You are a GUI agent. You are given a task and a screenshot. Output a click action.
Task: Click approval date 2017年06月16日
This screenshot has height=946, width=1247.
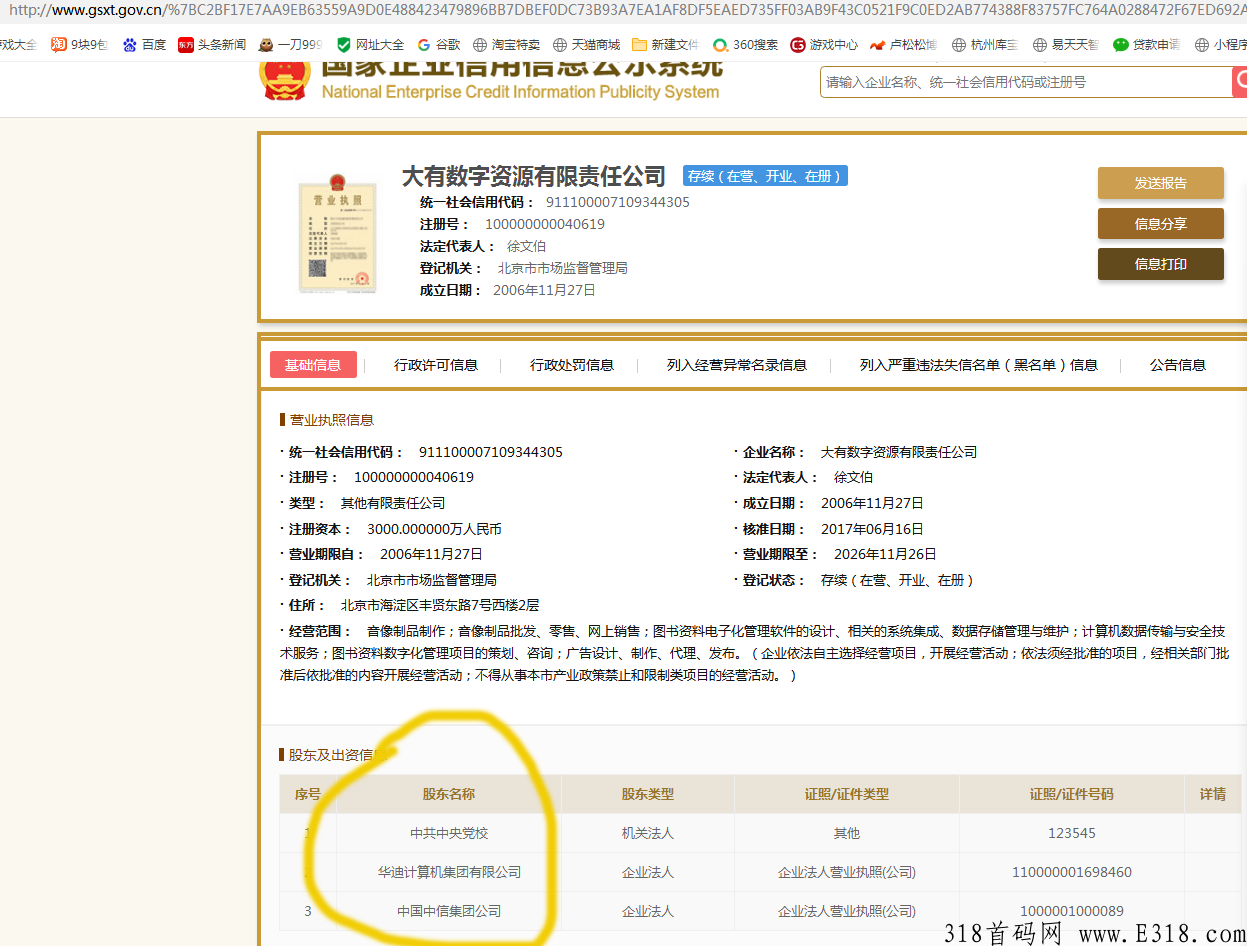872,529
